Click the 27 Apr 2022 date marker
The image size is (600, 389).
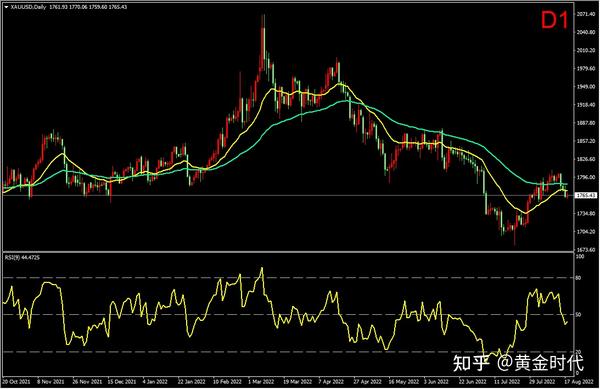(x=367, y=381)
